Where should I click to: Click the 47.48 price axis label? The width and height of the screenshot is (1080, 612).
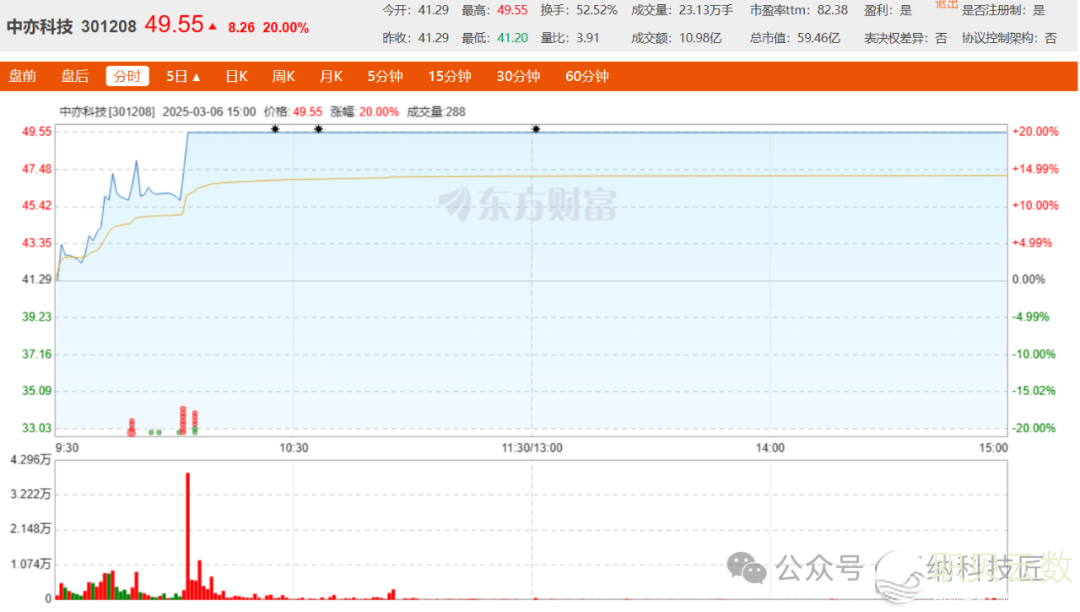[37, 169]
